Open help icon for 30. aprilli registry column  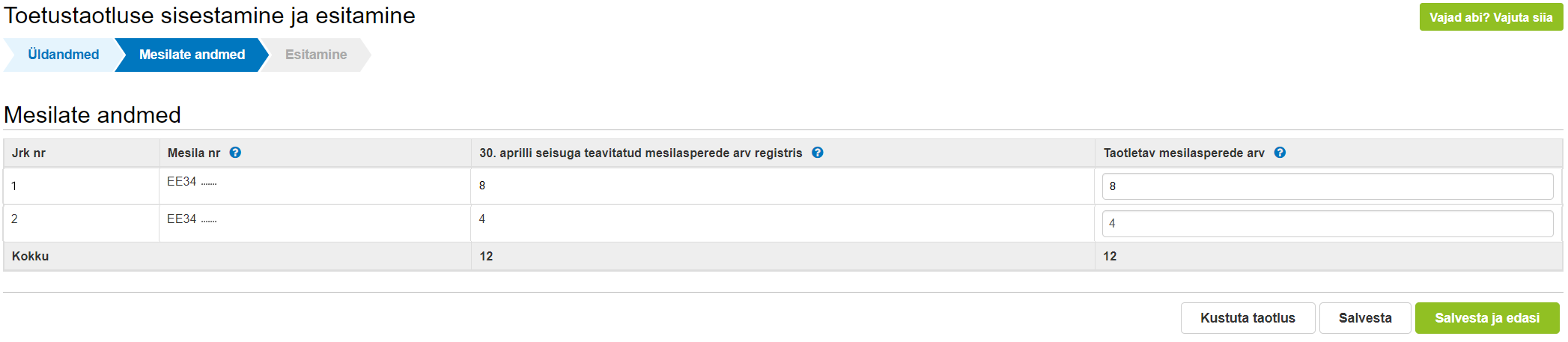(818, 153)
